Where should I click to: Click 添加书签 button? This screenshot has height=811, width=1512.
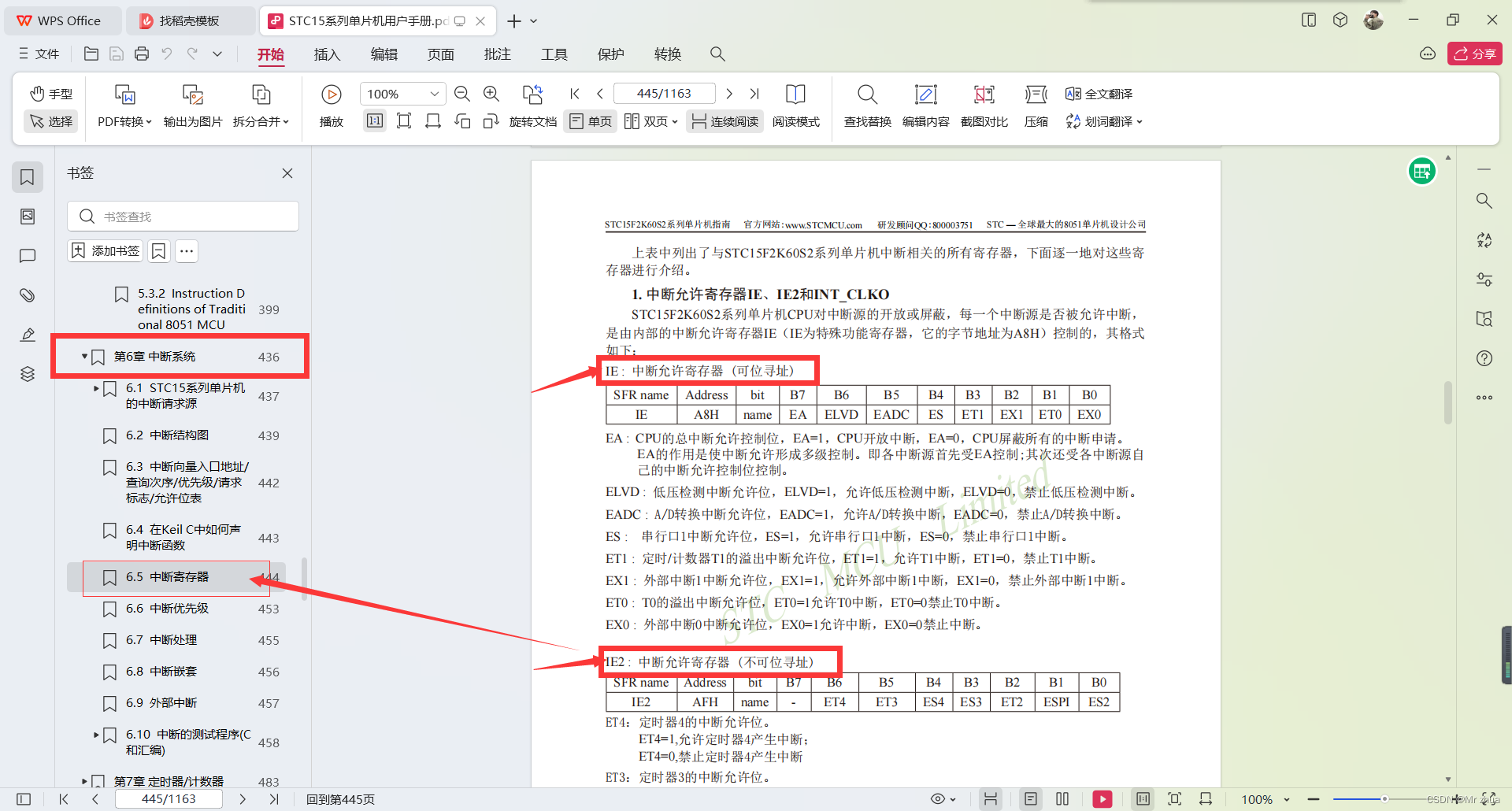coord(105,250)
